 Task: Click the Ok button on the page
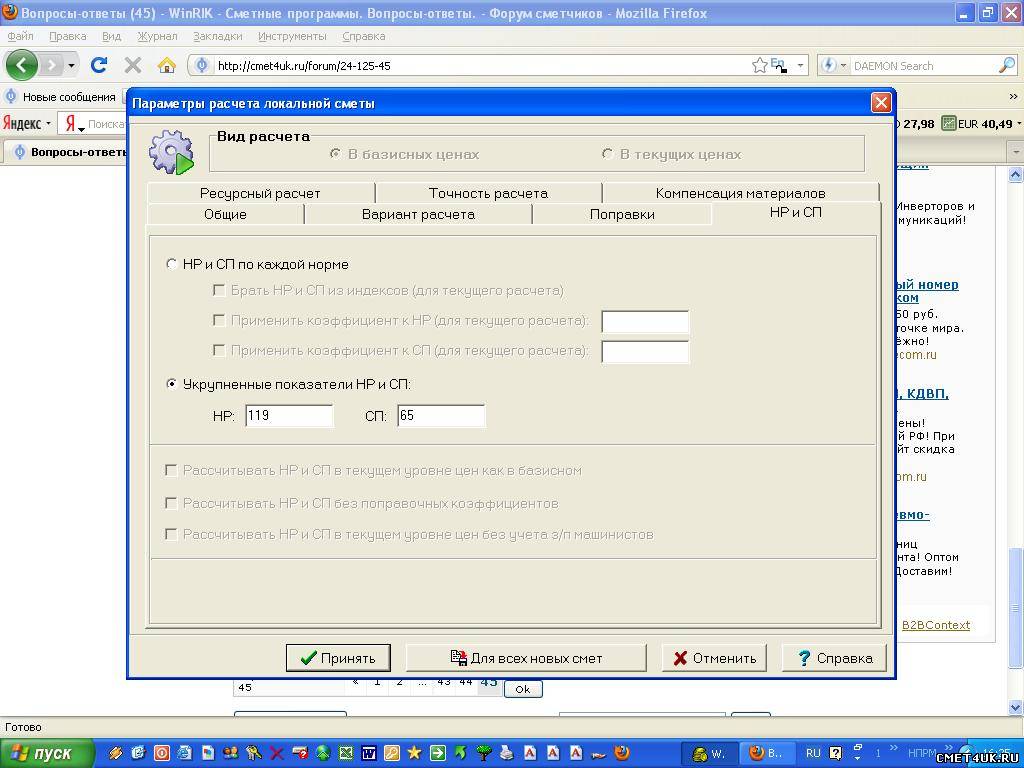pos(522,689)
